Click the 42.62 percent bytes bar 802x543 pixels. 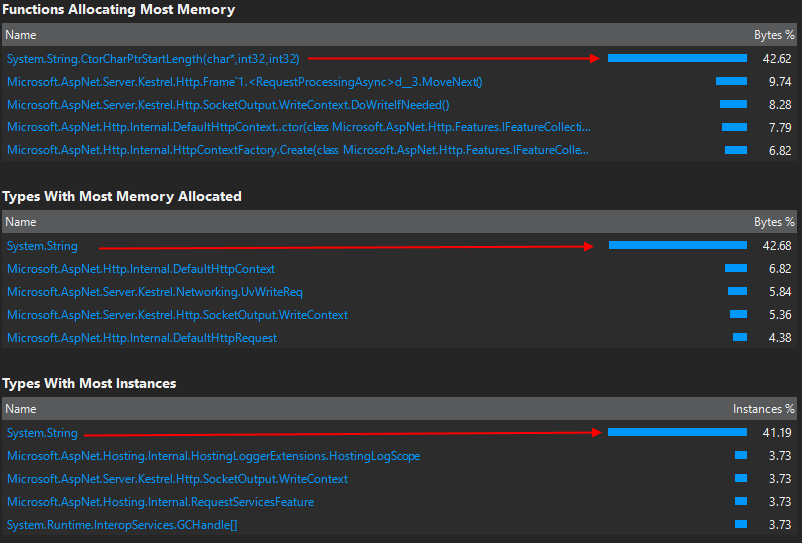(677, 58)
